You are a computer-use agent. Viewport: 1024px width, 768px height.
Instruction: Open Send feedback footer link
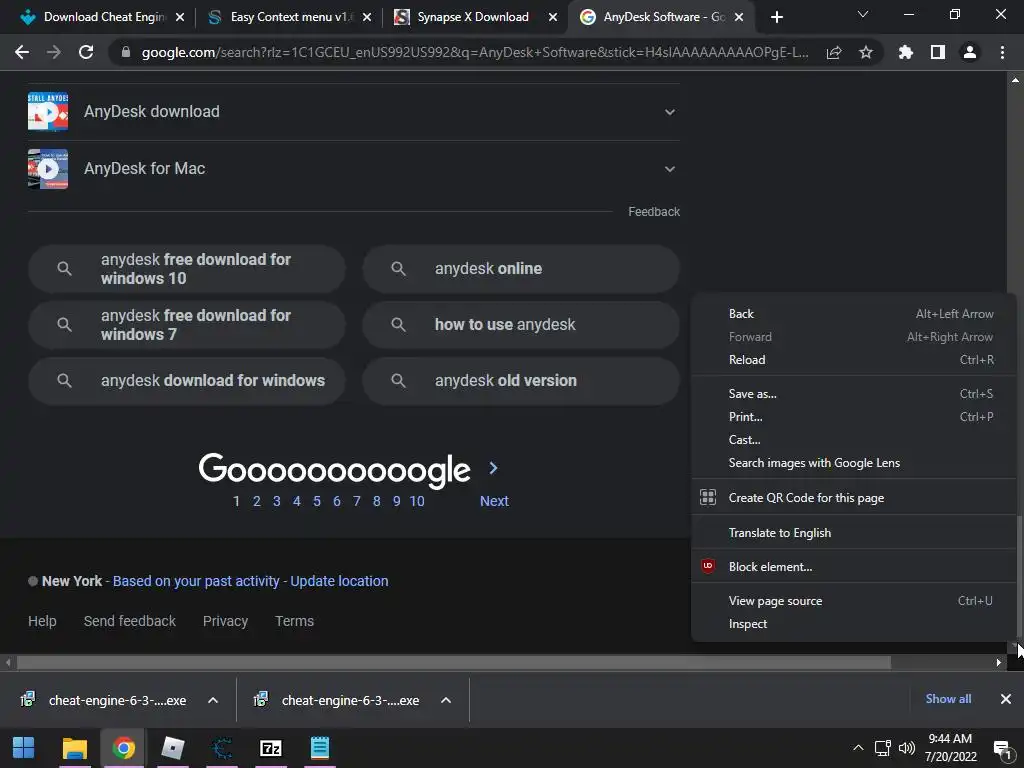130,621
